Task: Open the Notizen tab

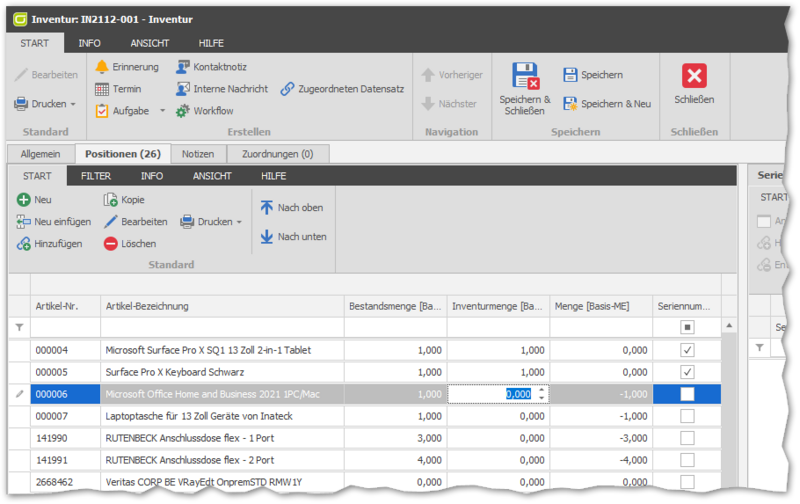Action: pyautogui.click(x=198, y=154)
